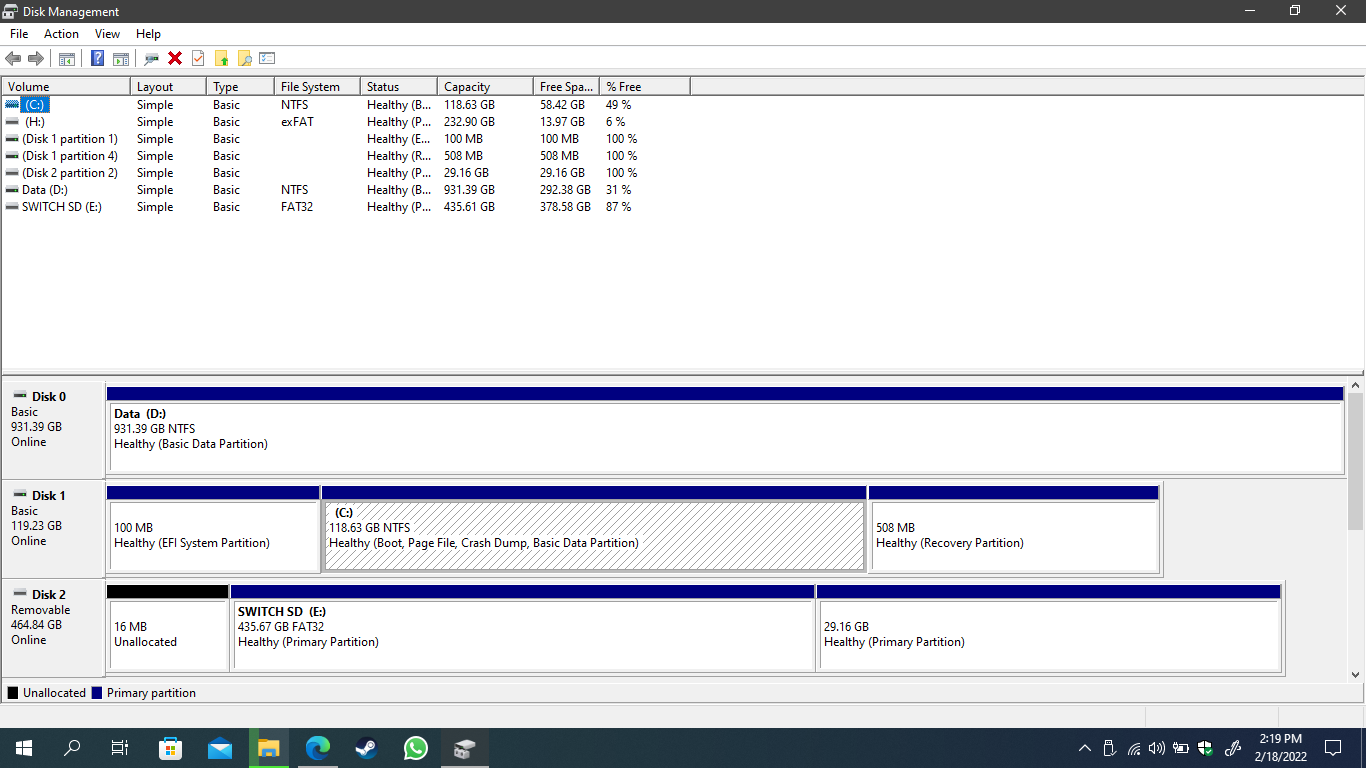The height and width of the screenshot is (768, 1366).
Task: Open the Help menu
Action: point(148,34)
